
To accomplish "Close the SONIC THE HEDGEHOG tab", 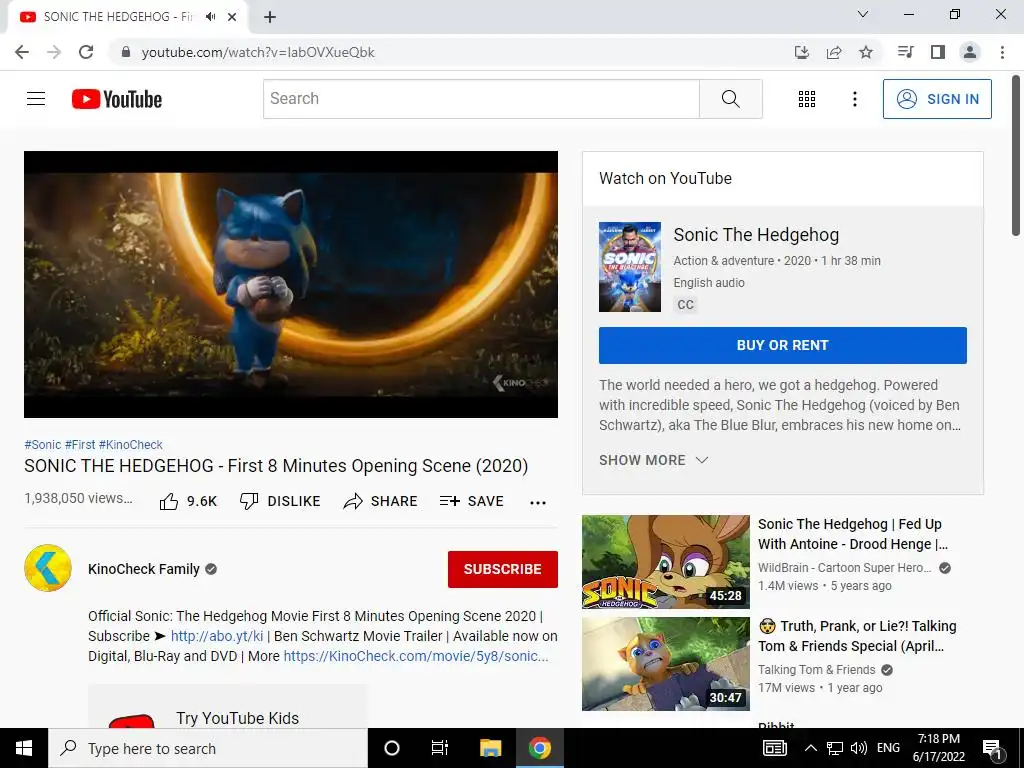I will point(232,17).
